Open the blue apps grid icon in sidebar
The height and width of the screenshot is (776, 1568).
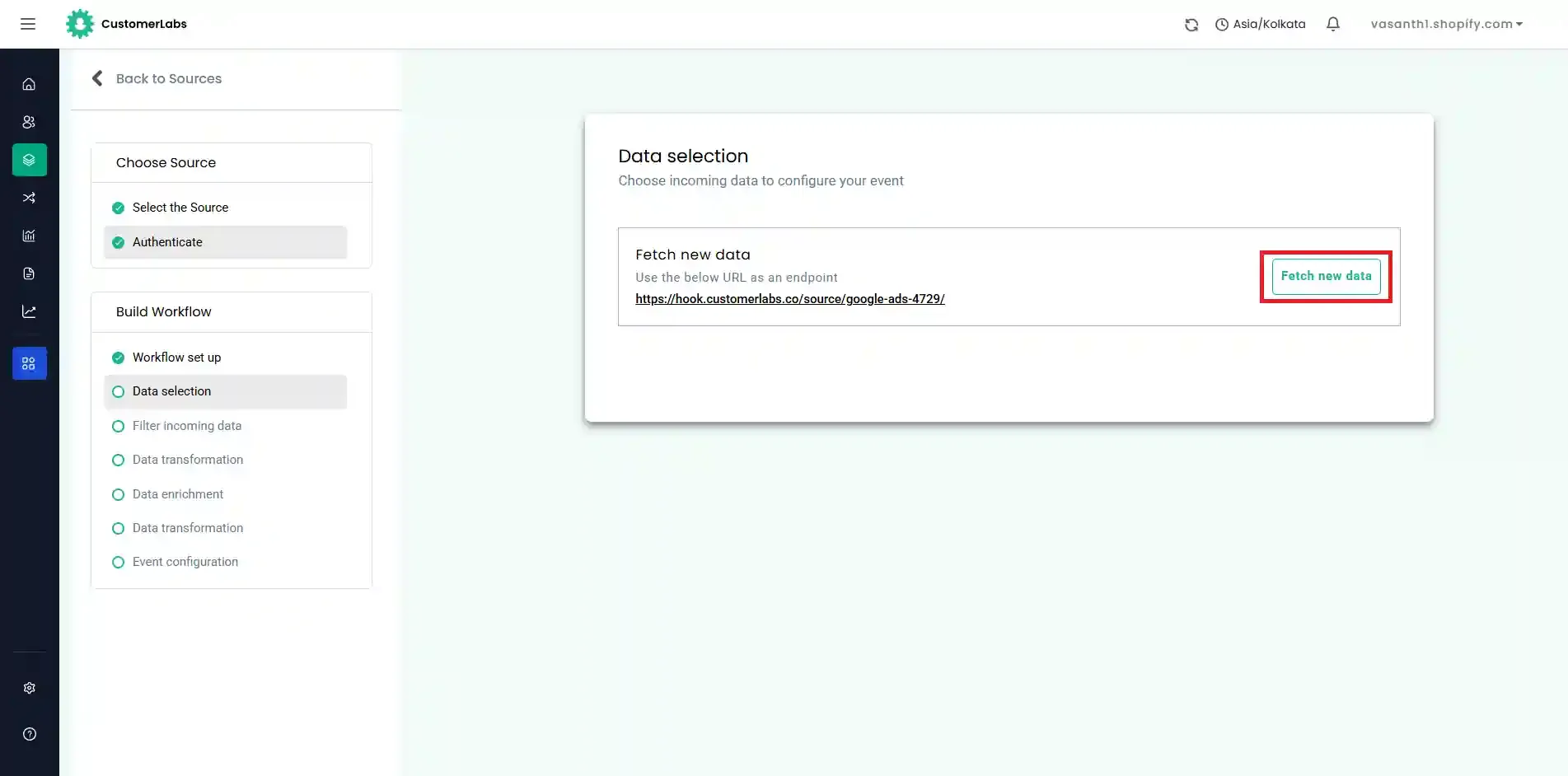click(x=30, y=363)
